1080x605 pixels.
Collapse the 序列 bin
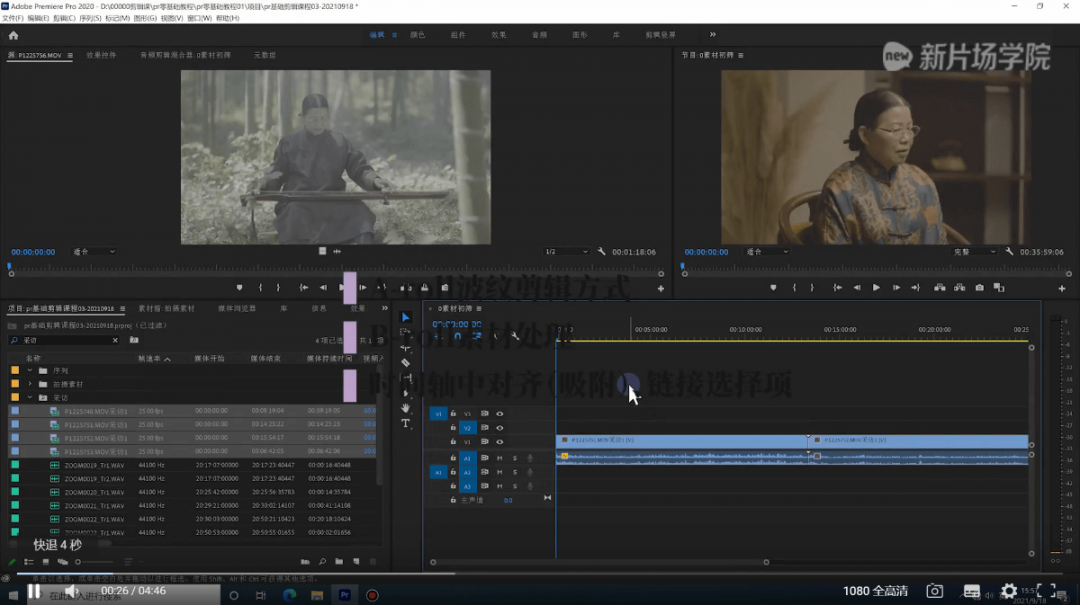(x=30, y=370)
